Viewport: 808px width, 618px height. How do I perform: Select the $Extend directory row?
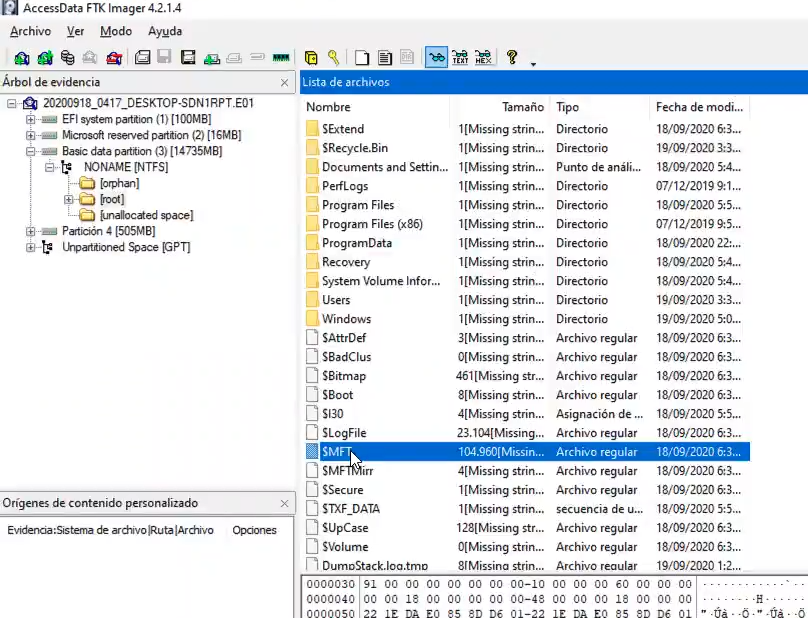526,129
